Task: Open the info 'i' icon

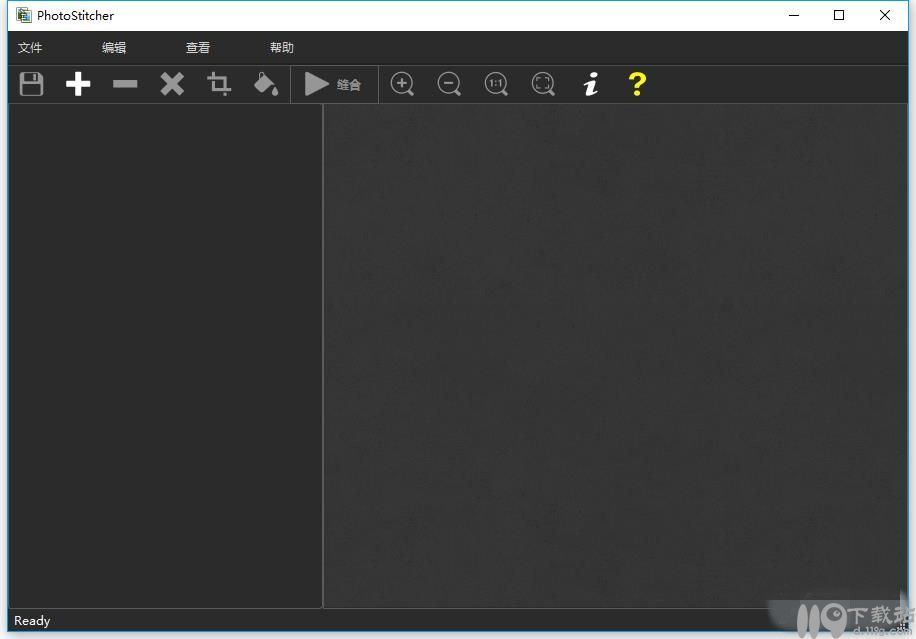Action: click(591, 84)
